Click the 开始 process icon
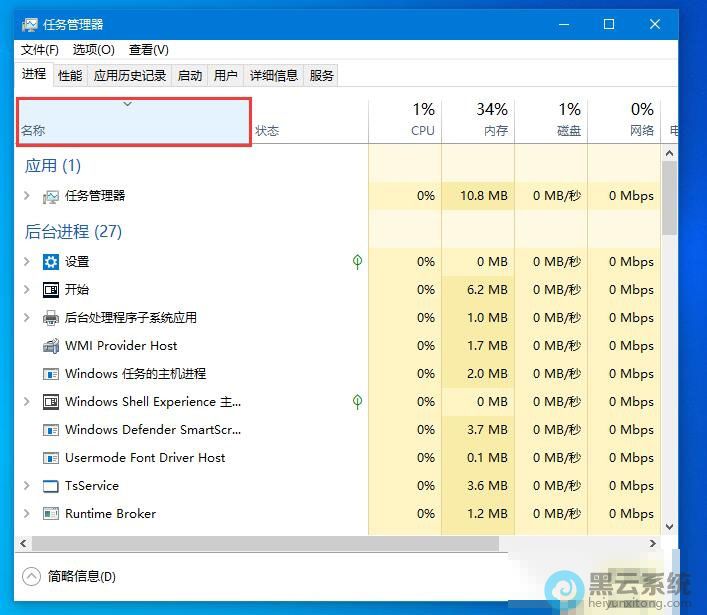Image resolution: width=707 pixels, height=615 pixels. (51, 290)
